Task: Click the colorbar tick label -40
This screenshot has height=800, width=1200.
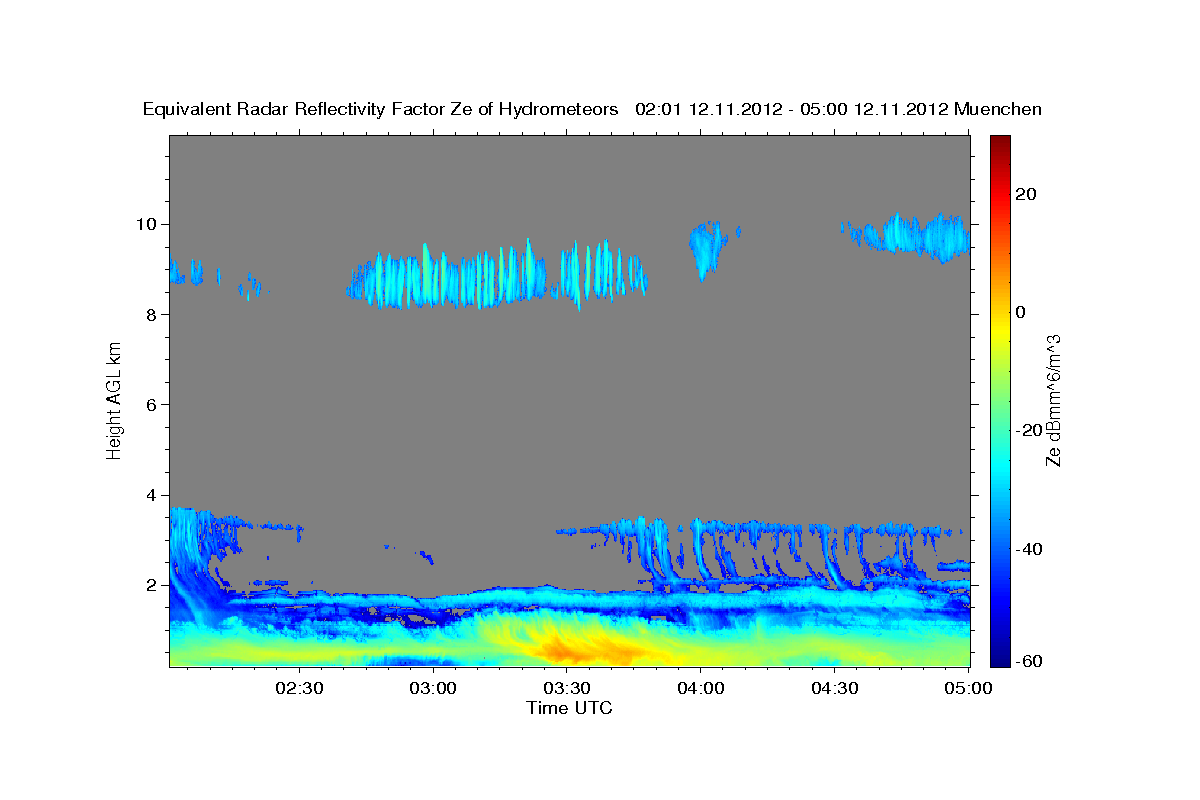Action: (x=1029, y=548)
